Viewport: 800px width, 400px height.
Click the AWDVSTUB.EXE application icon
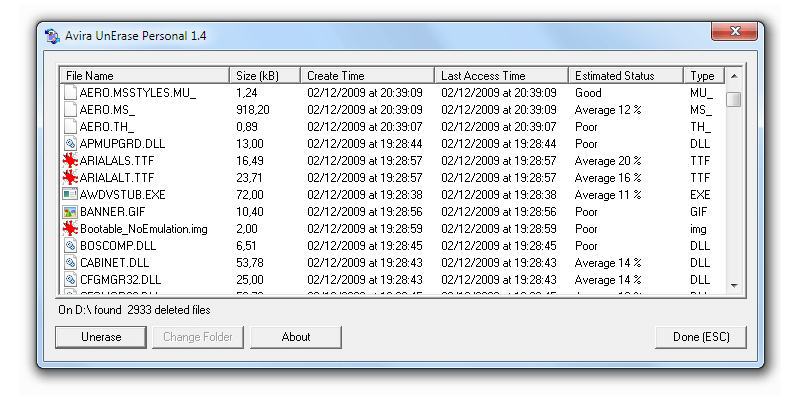[x=70, y=195]
